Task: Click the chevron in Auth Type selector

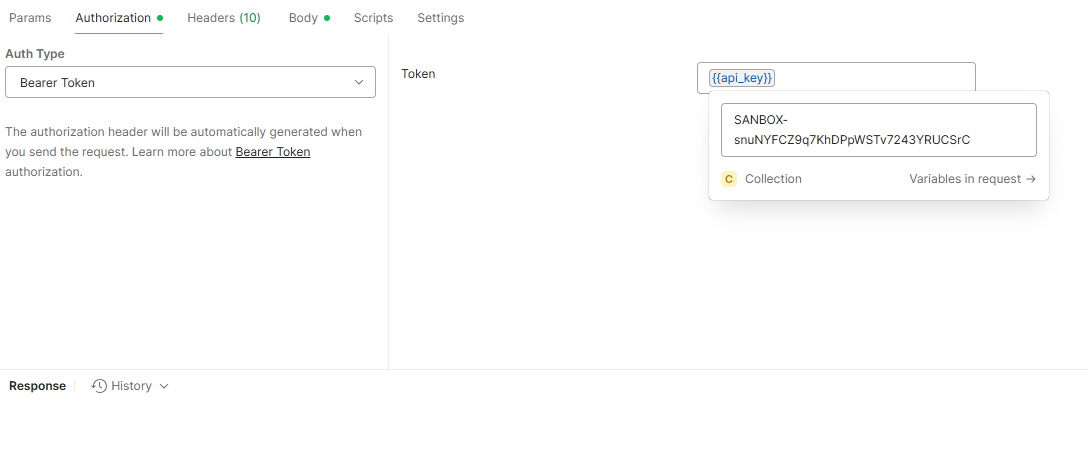Action: tap(359, 83)
